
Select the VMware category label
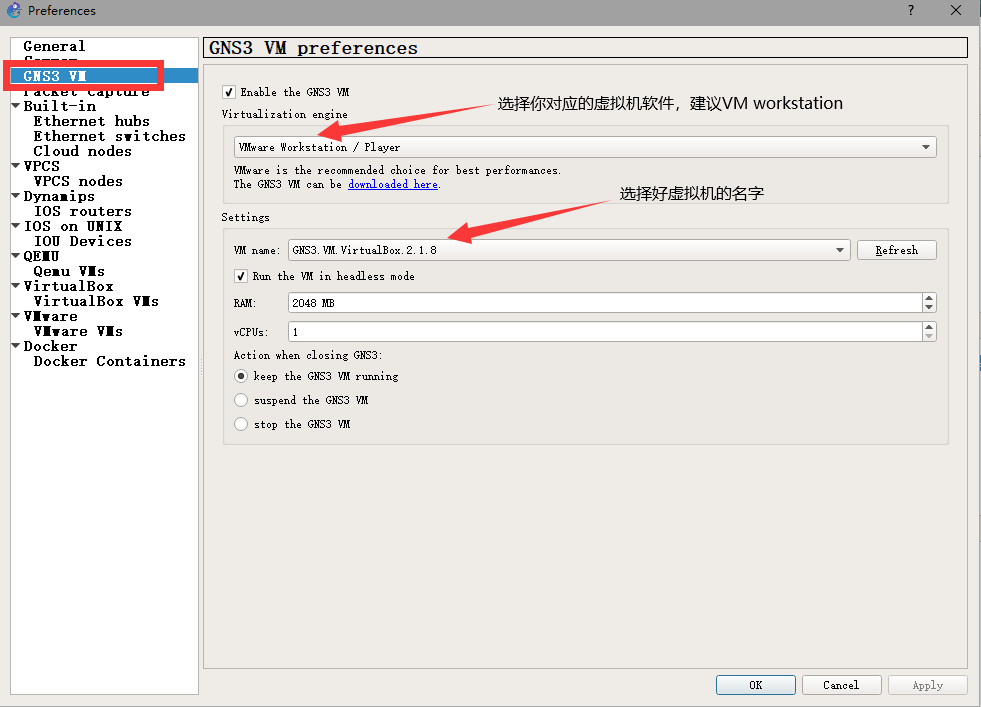(x=50, y=317)
